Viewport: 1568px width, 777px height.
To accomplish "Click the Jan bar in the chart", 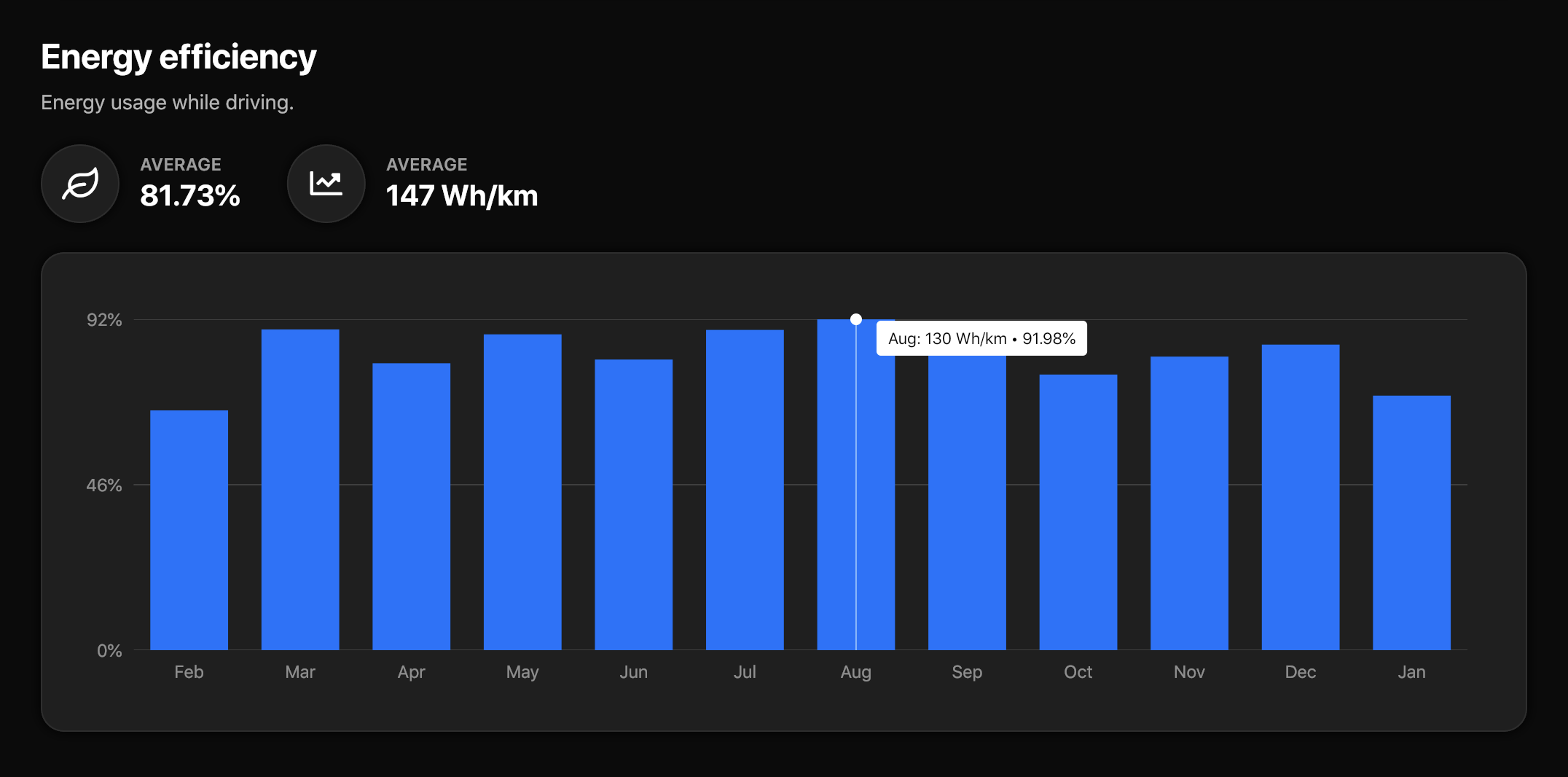I will pyautogui.click(x=1411, y=523).
